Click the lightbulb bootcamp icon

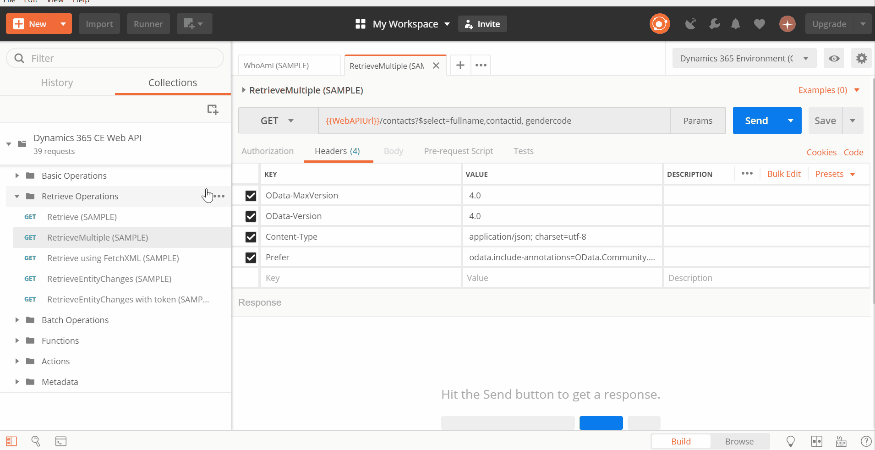(x=791, y=441)
